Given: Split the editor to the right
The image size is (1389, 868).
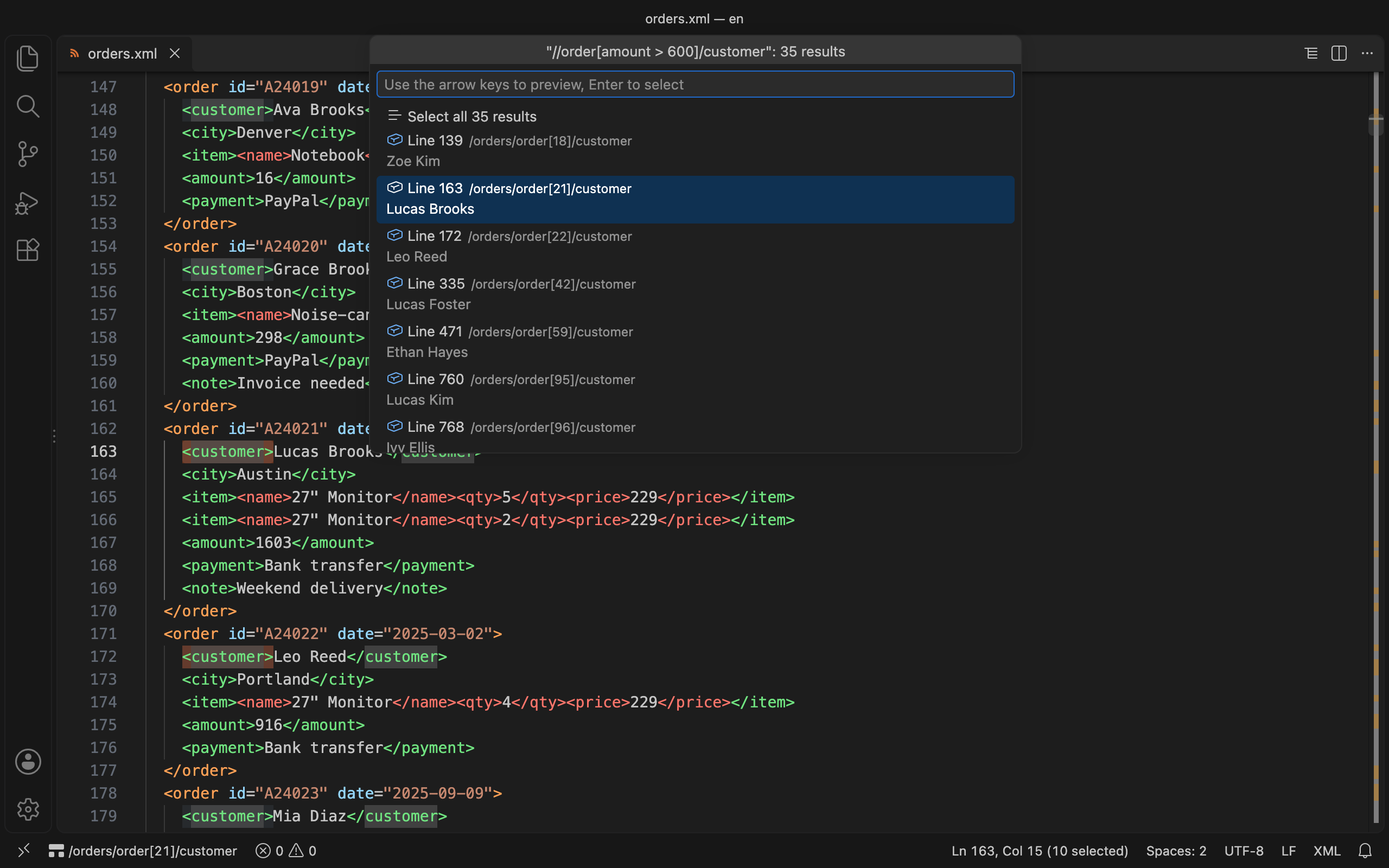Looking at the screenshot, I should (x=1339, y=53).
